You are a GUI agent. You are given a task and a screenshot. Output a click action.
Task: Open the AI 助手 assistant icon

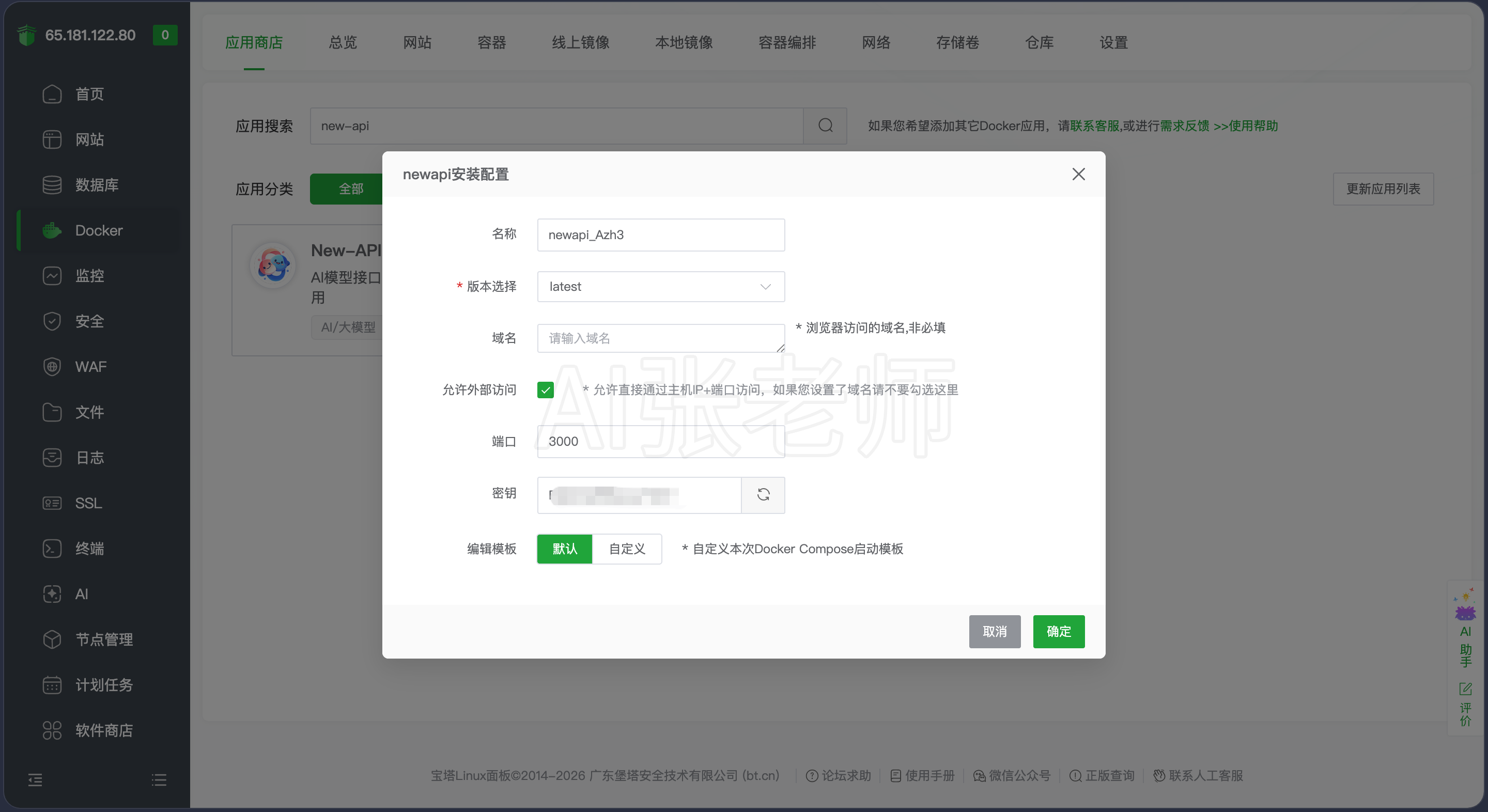(x=1465, y=627)
